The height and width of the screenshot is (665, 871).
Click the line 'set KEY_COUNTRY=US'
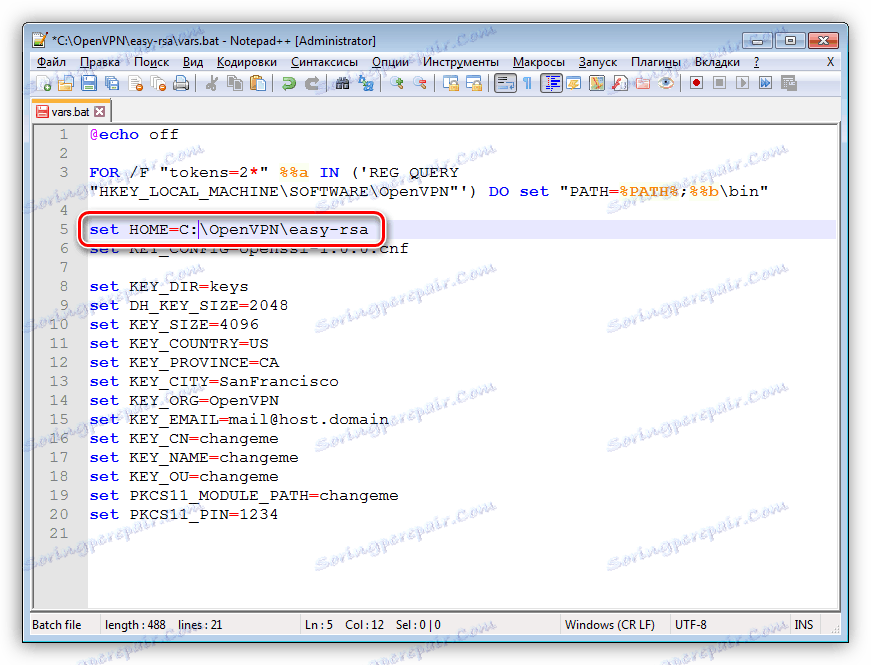point(179,343)
